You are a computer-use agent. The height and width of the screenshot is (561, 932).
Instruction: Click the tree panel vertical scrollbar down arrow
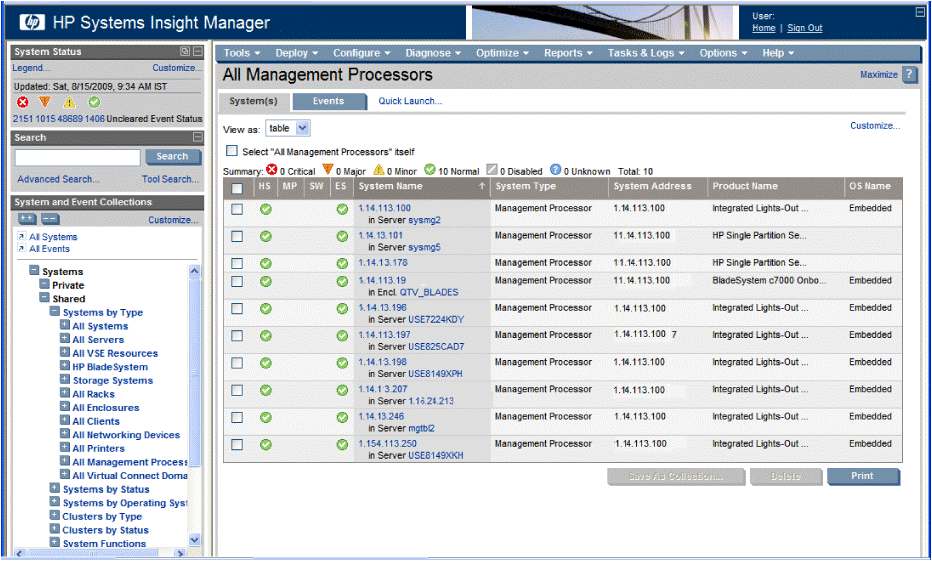(194, 539)
